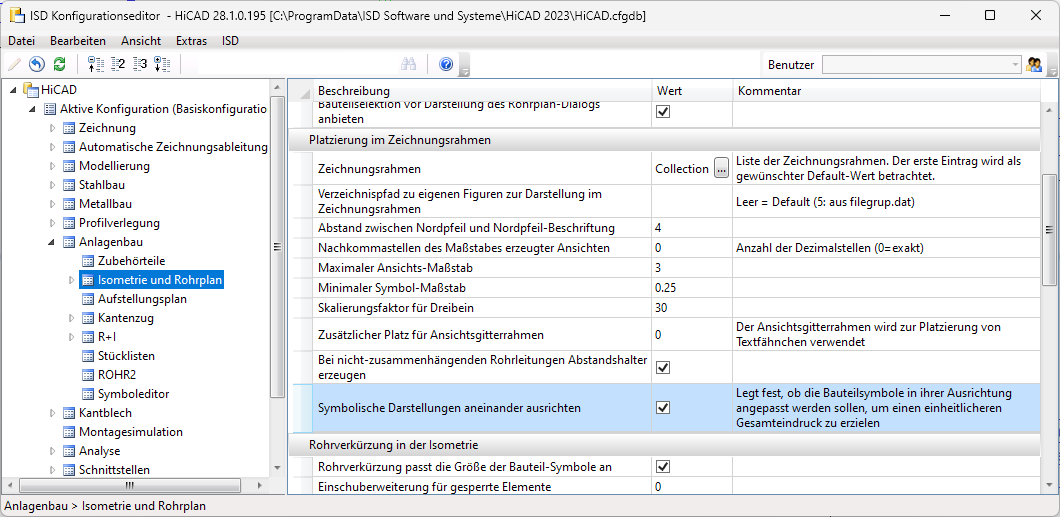Click the Zeichnungsrahmen Collection ellipsis button

point(722,169)
